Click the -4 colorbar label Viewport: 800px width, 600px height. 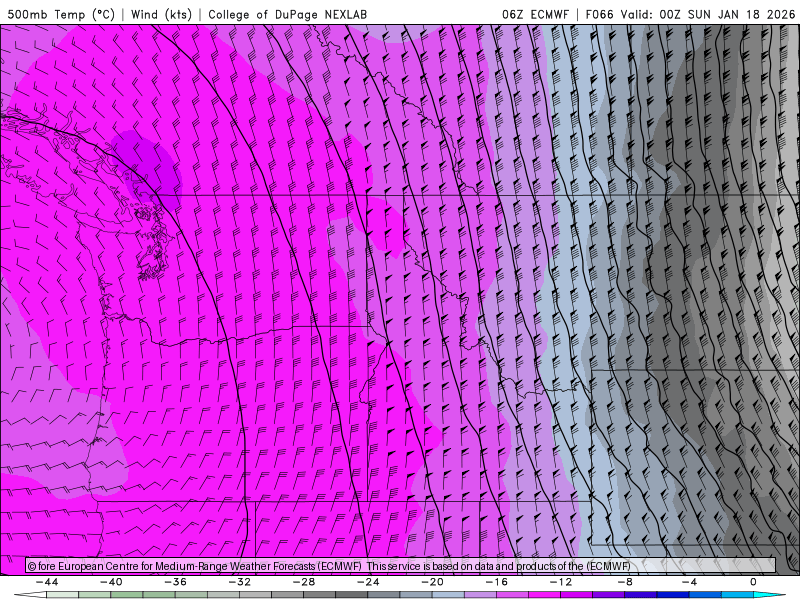pyautogui.click(x=689, y=582)
